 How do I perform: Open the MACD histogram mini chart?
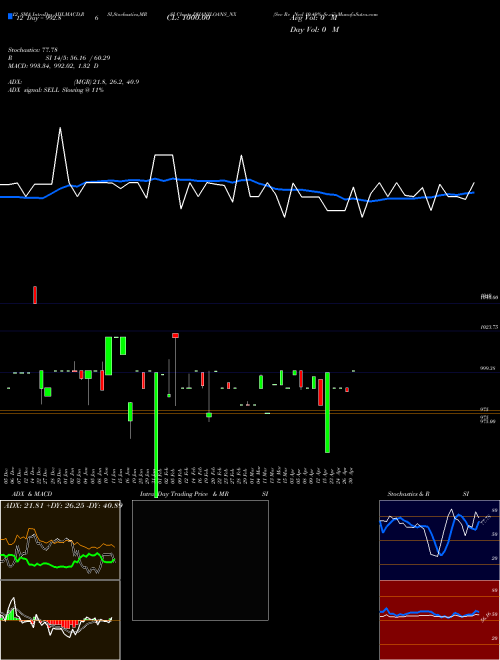[x=60, y=620]
